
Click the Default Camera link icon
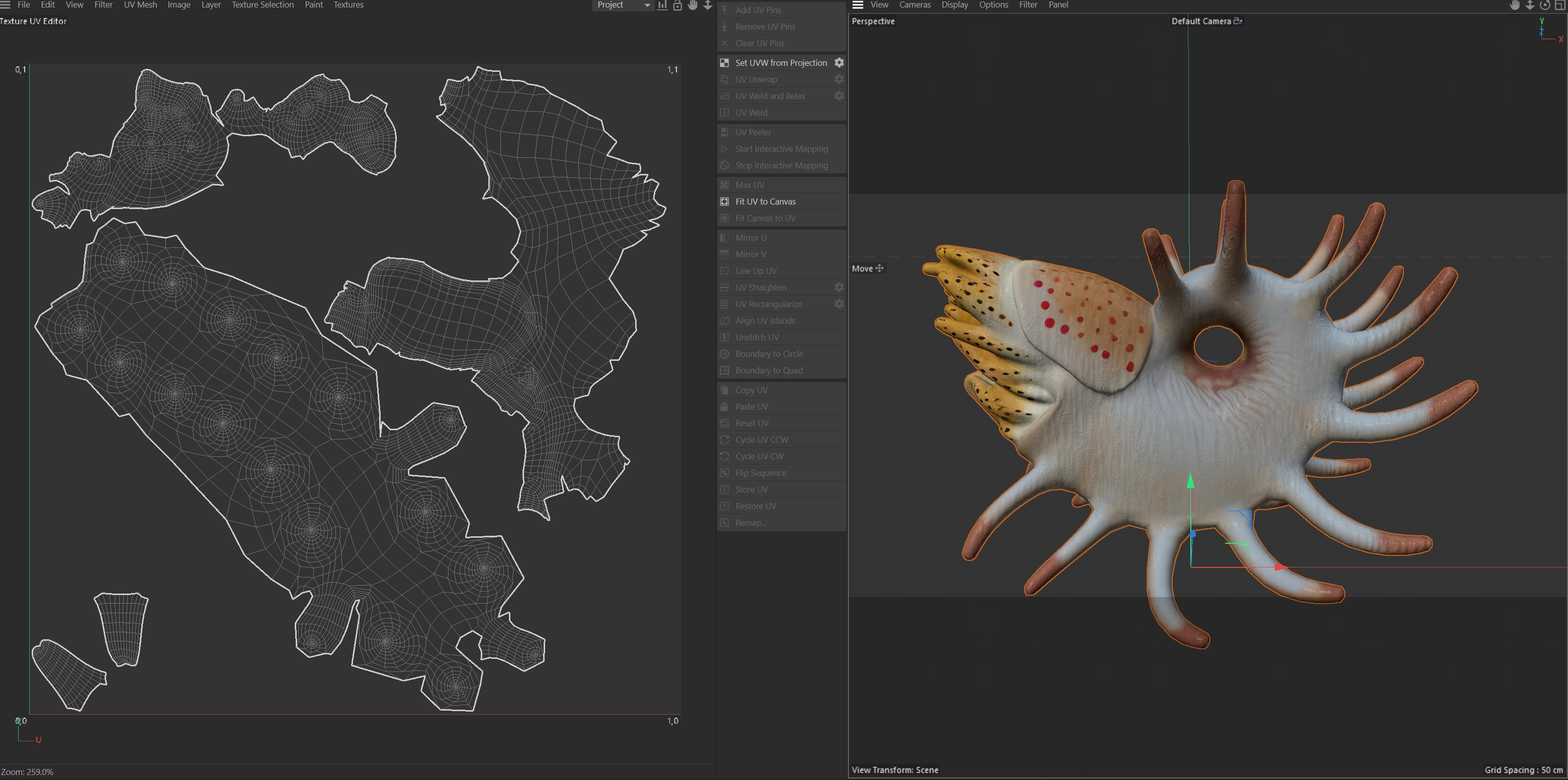tap(1238, 21)
